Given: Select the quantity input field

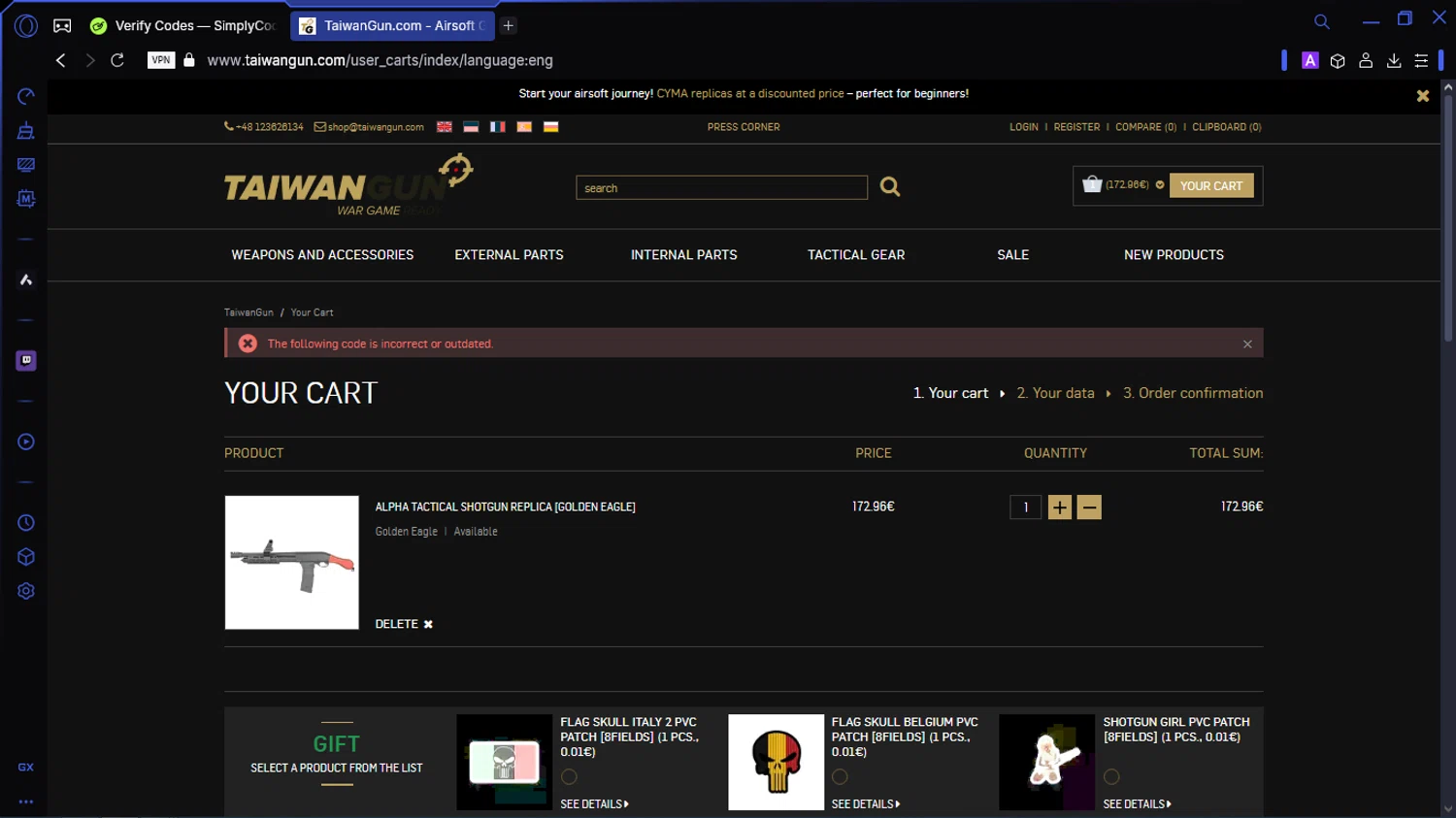Looking at the screenshot, I should (1025, 507).
